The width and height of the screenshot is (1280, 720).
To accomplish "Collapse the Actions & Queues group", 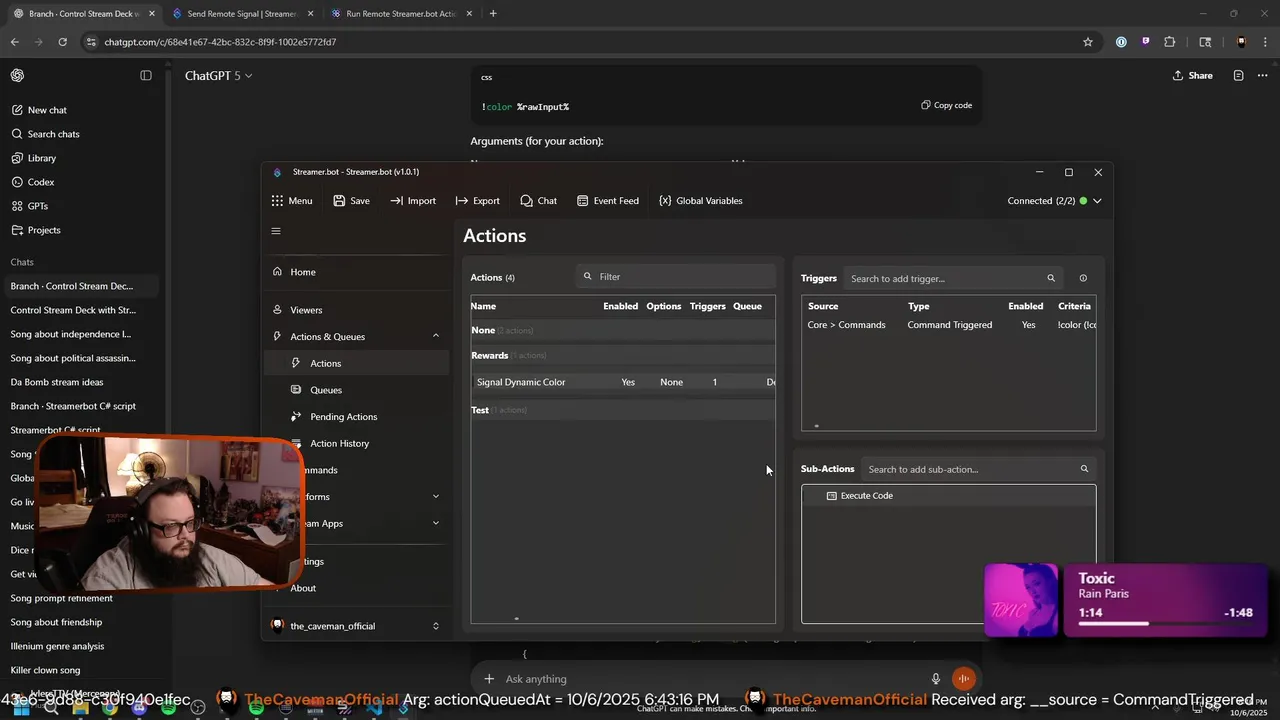I will (x=435, y=337).
